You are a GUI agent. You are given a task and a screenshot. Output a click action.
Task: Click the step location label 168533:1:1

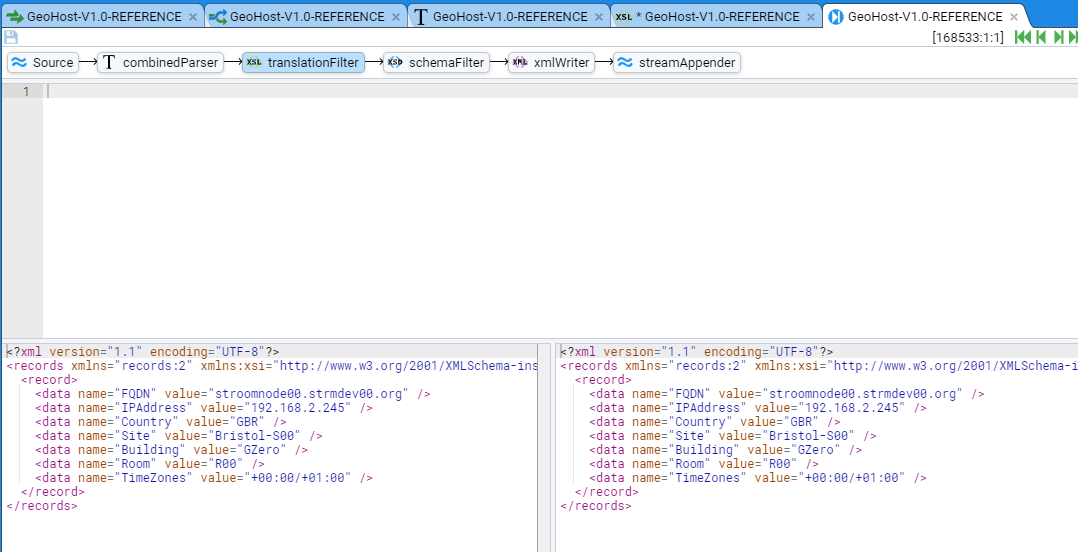pyautogui.click(x=967, y=37)
